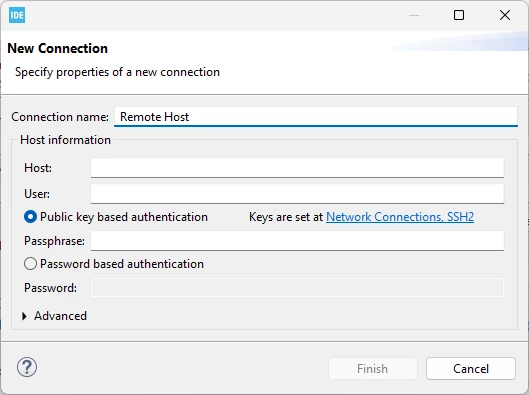The height and width of the screenshot is (395, 529).
Task: Click the greyed-out Finish button
Action: tap(373, 369)
